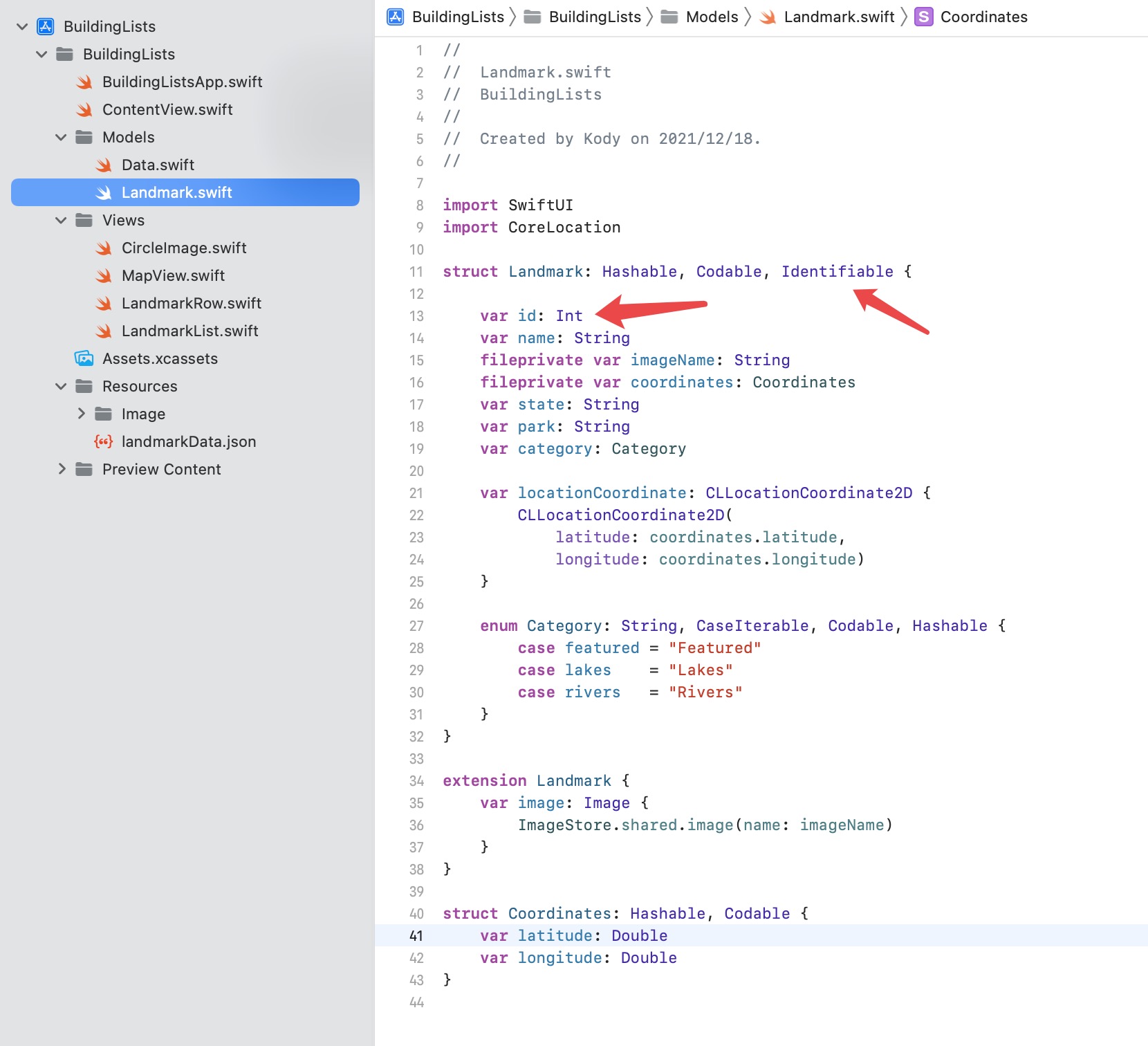1148x1046 pixels.
Task: Click the "Featured" string on line 28
Action: click(714, 648)
